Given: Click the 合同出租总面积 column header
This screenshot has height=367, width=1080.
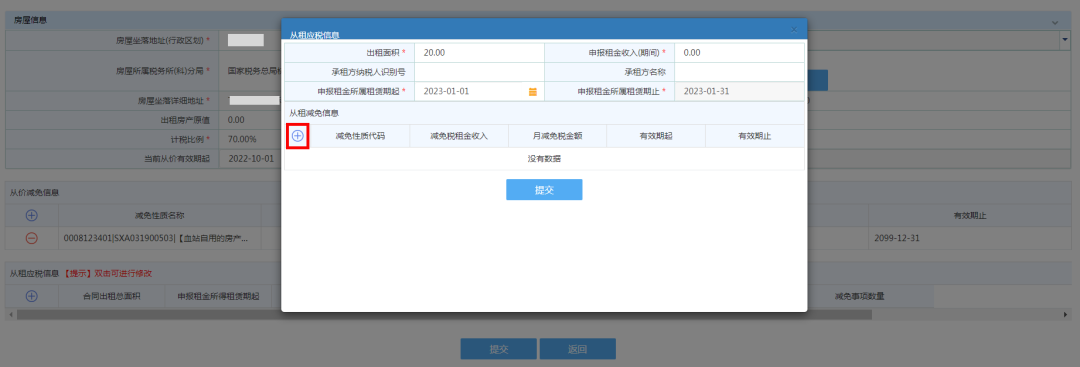Looking at the screenshot, I should click(112, 296).
